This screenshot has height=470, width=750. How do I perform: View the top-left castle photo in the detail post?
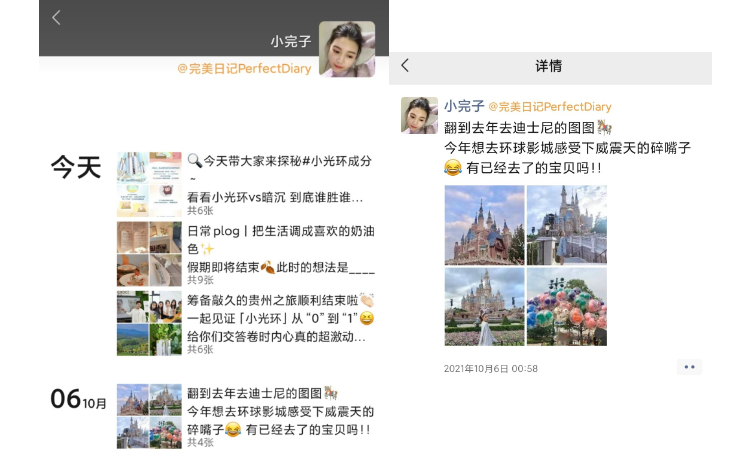tap(484, 225)
